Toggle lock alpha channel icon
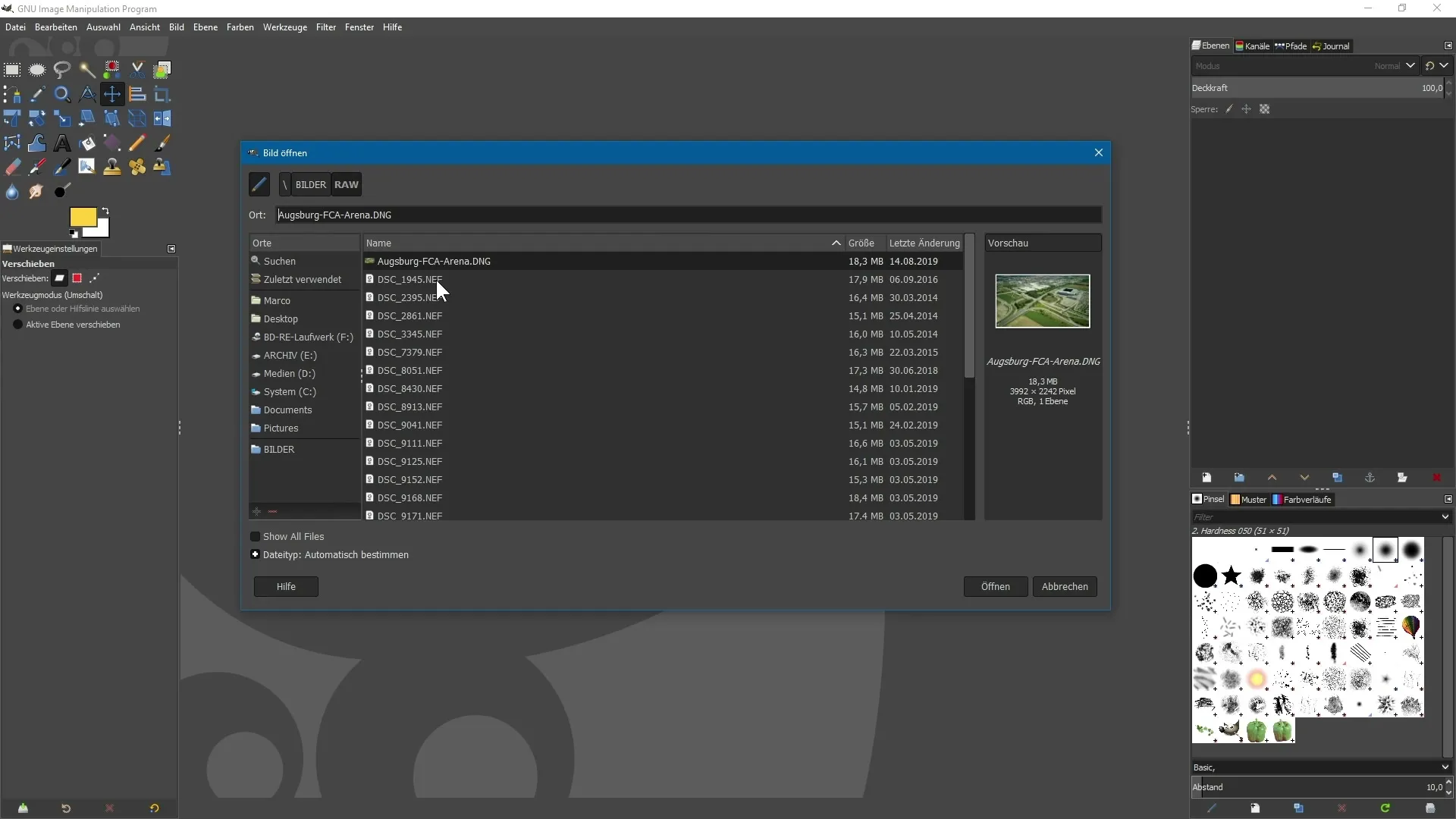1456x819 pixels. pos(1264,109)
